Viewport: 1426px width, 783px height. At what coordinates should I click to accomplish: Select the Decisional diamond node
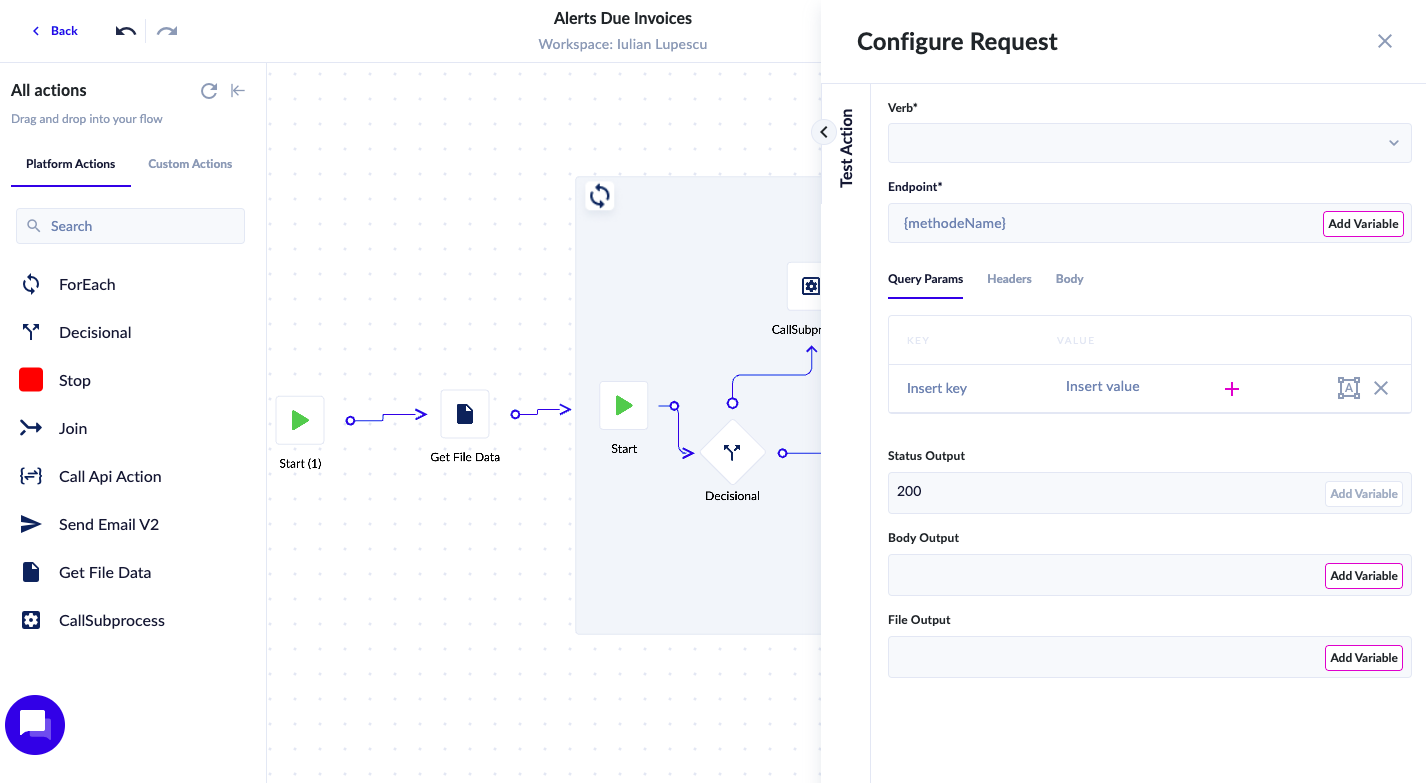point(732,453)
